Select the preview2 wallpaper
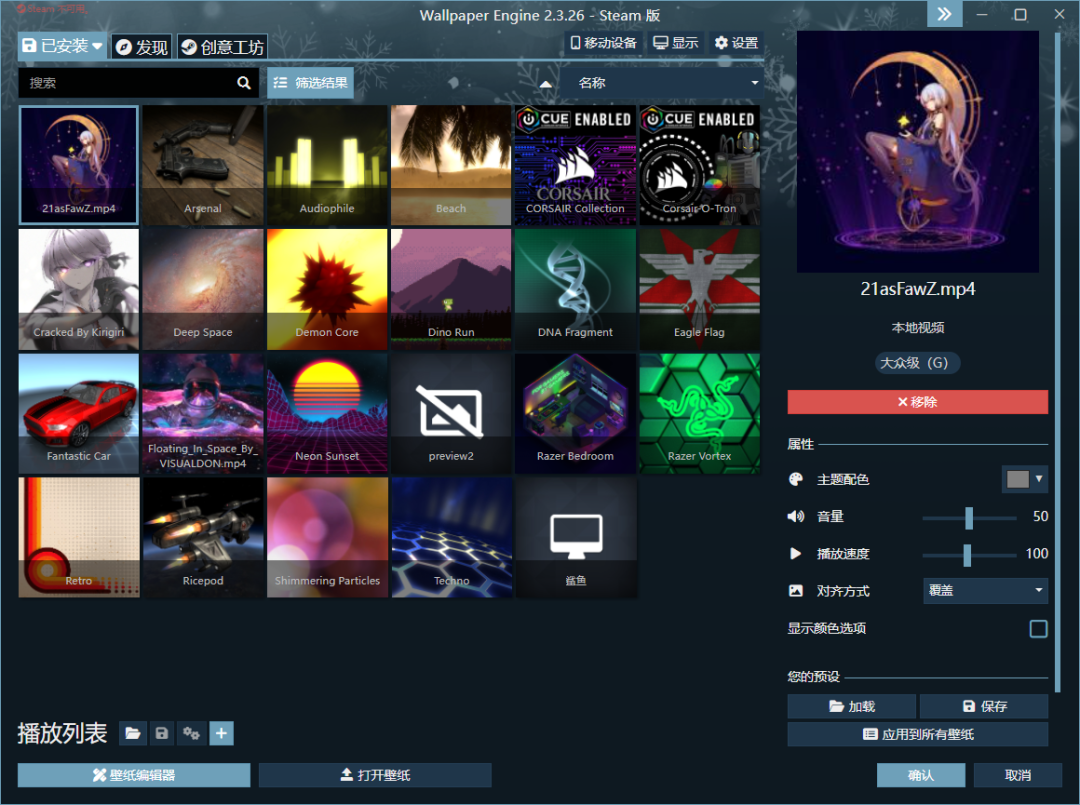 point(451,413)
